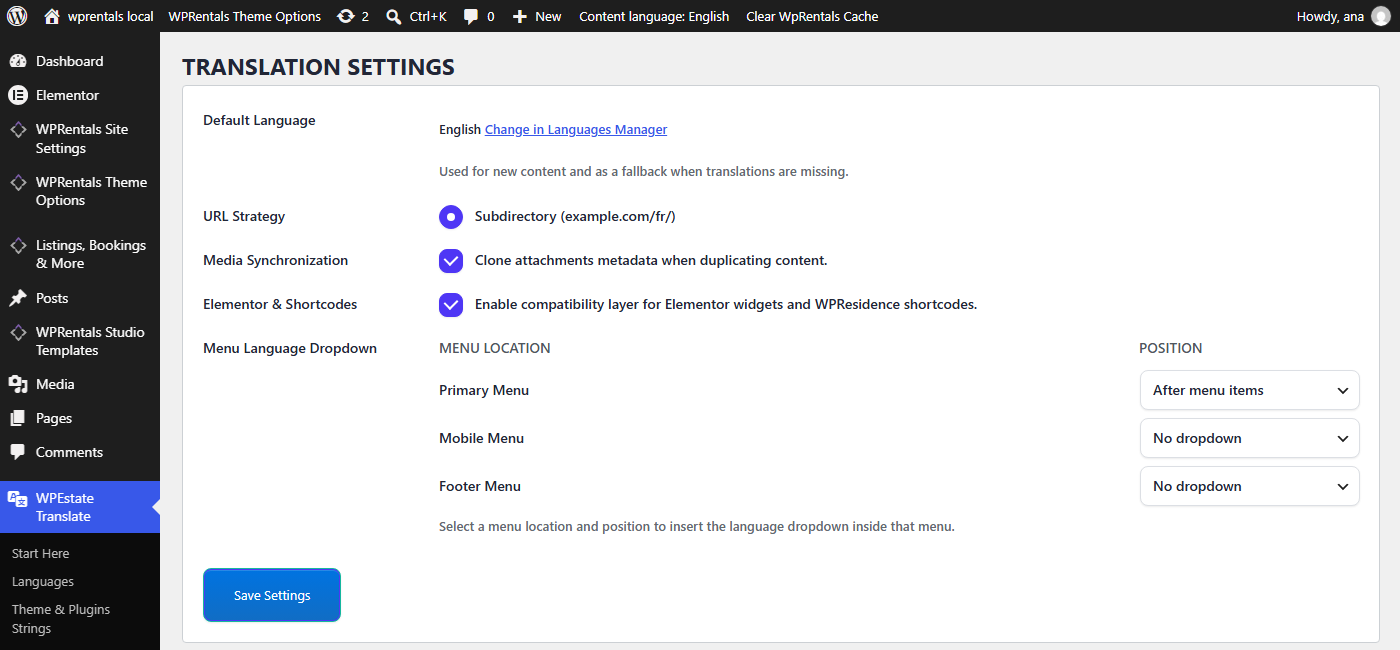Viewport: 1400px width, 650px height.
Task: Open Mobile Menu position dropdown
Action: 1249,438
